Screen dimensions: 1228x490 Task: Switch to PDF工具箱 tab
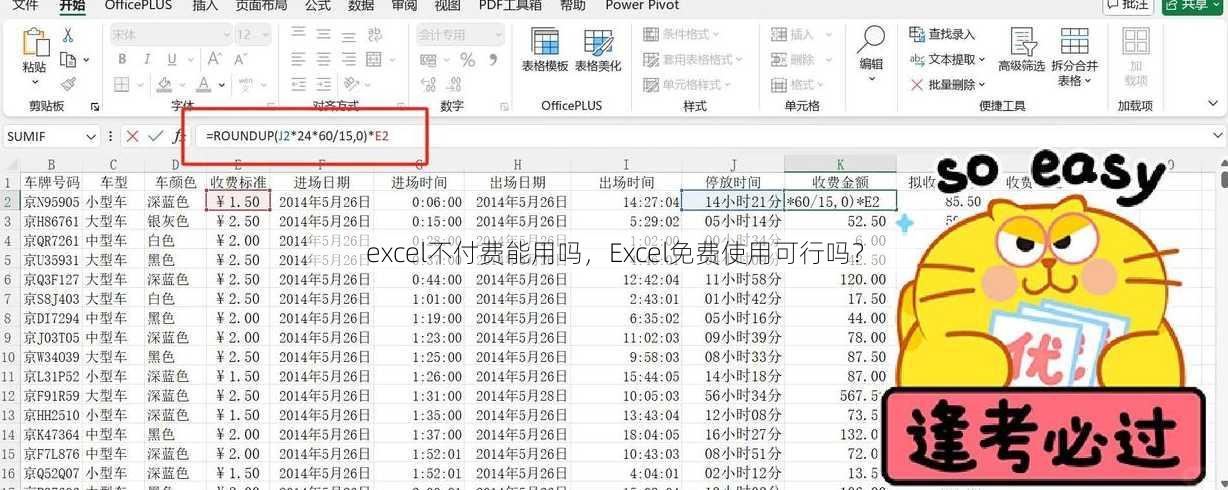510,5
